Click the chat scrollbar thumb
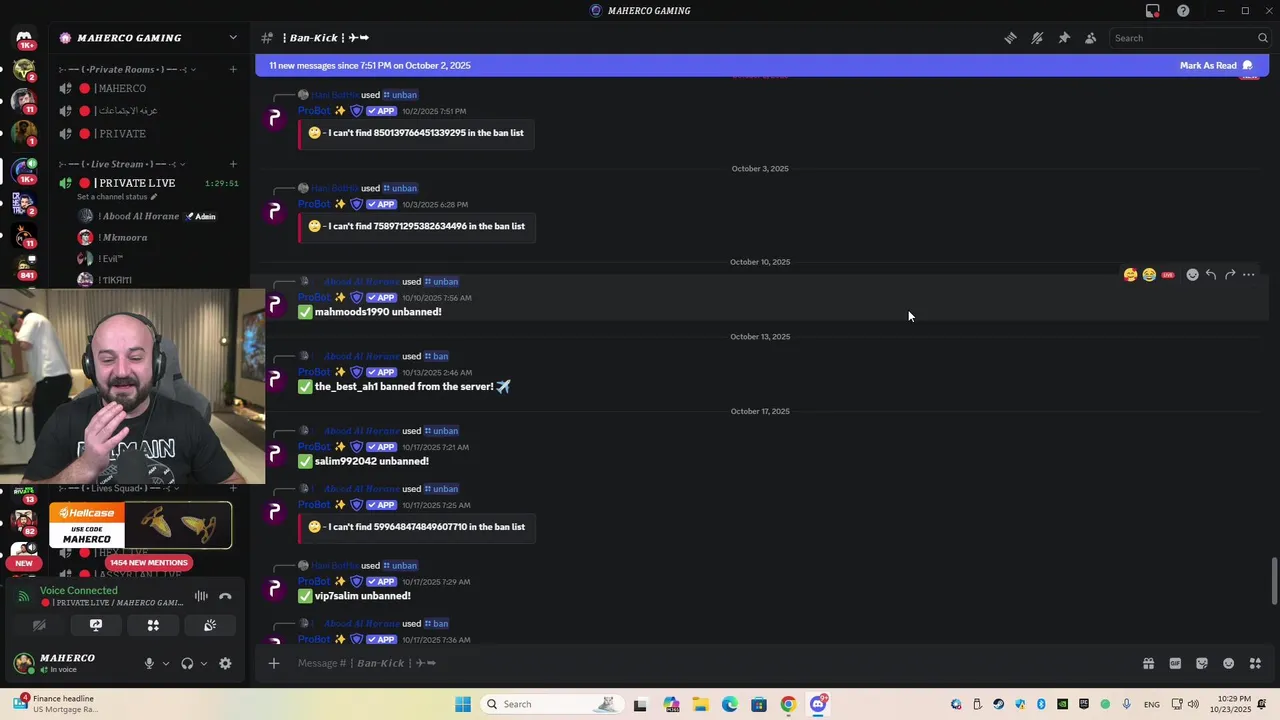Screen dimensions: 1280x720 click(x=1274, y=581)
